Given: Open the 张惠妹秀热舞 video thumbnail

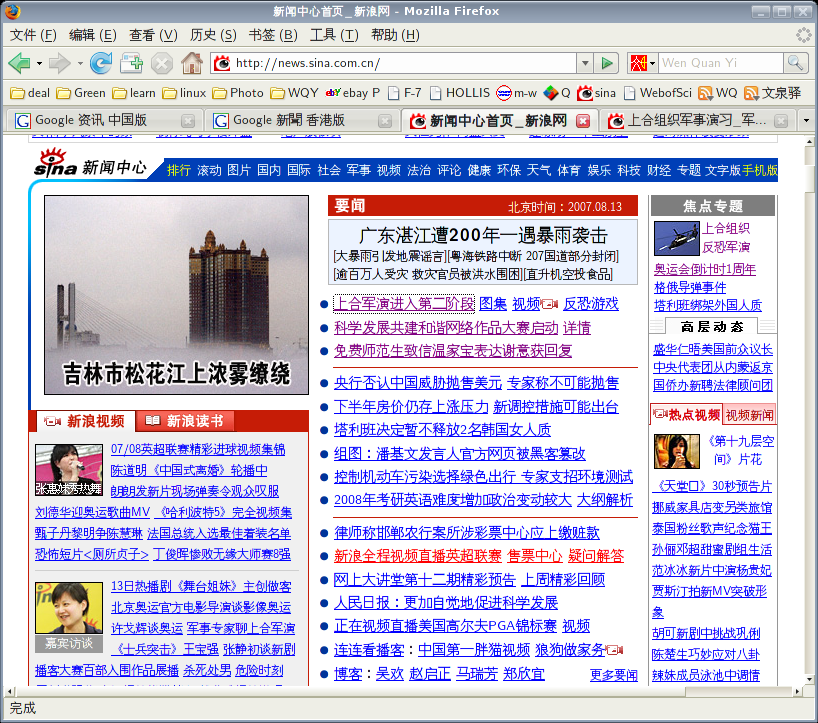Looking at the screenshot, I should point(69,469).
